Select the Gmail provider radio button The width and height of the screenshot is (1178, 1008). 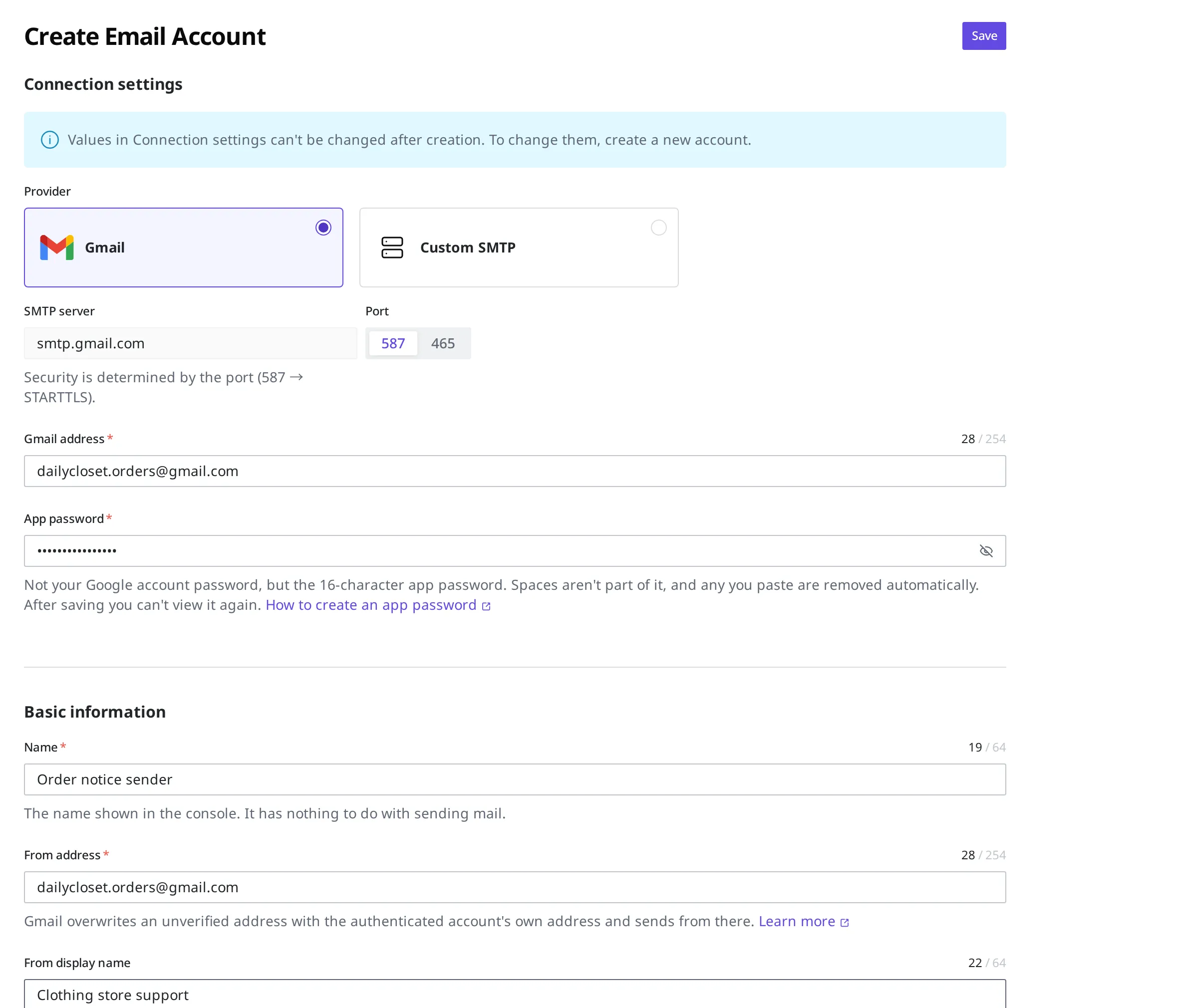[x=323, y=228]
